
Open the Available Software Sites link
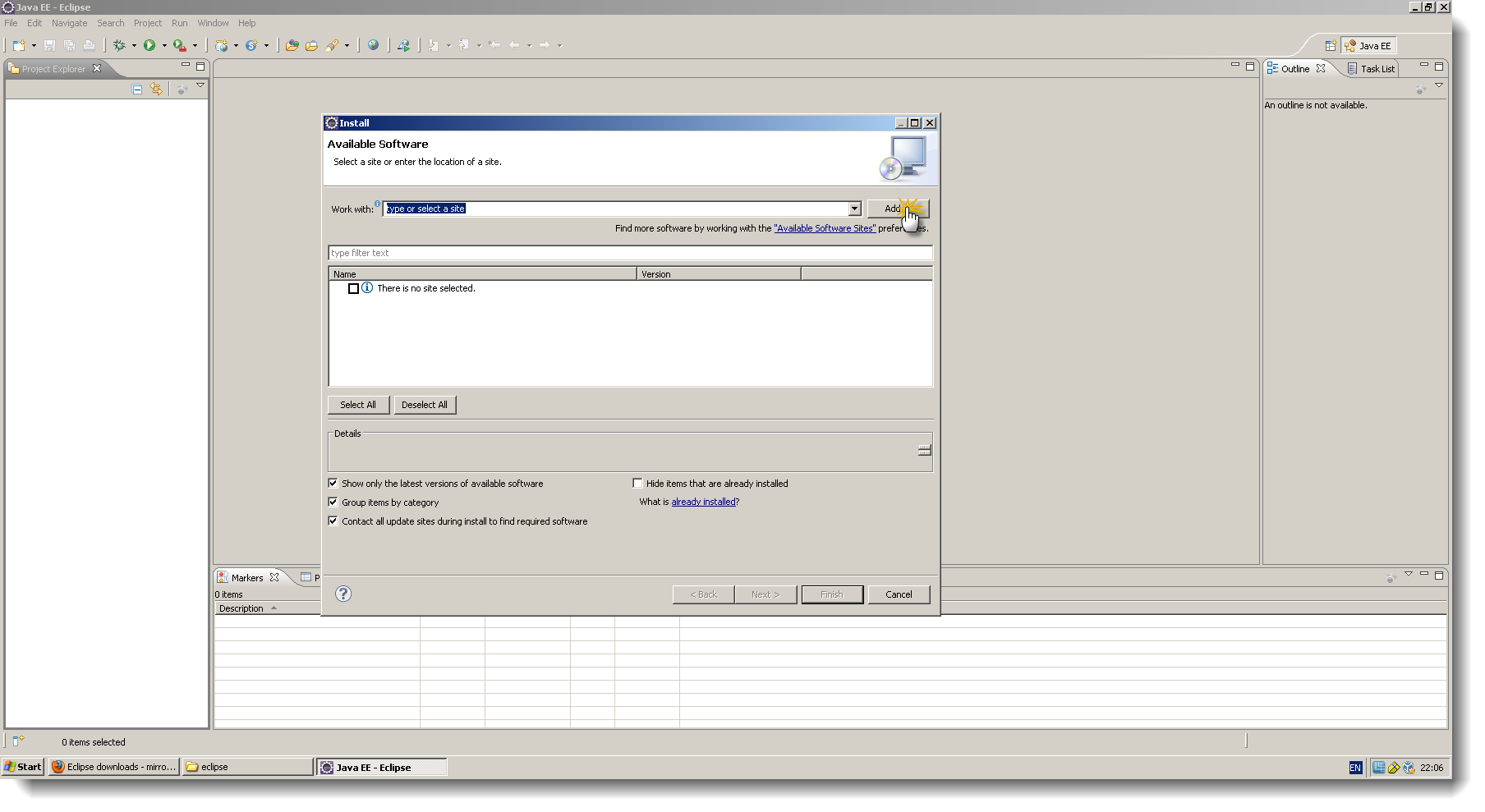pyautogui.click(x=825, y=228)
